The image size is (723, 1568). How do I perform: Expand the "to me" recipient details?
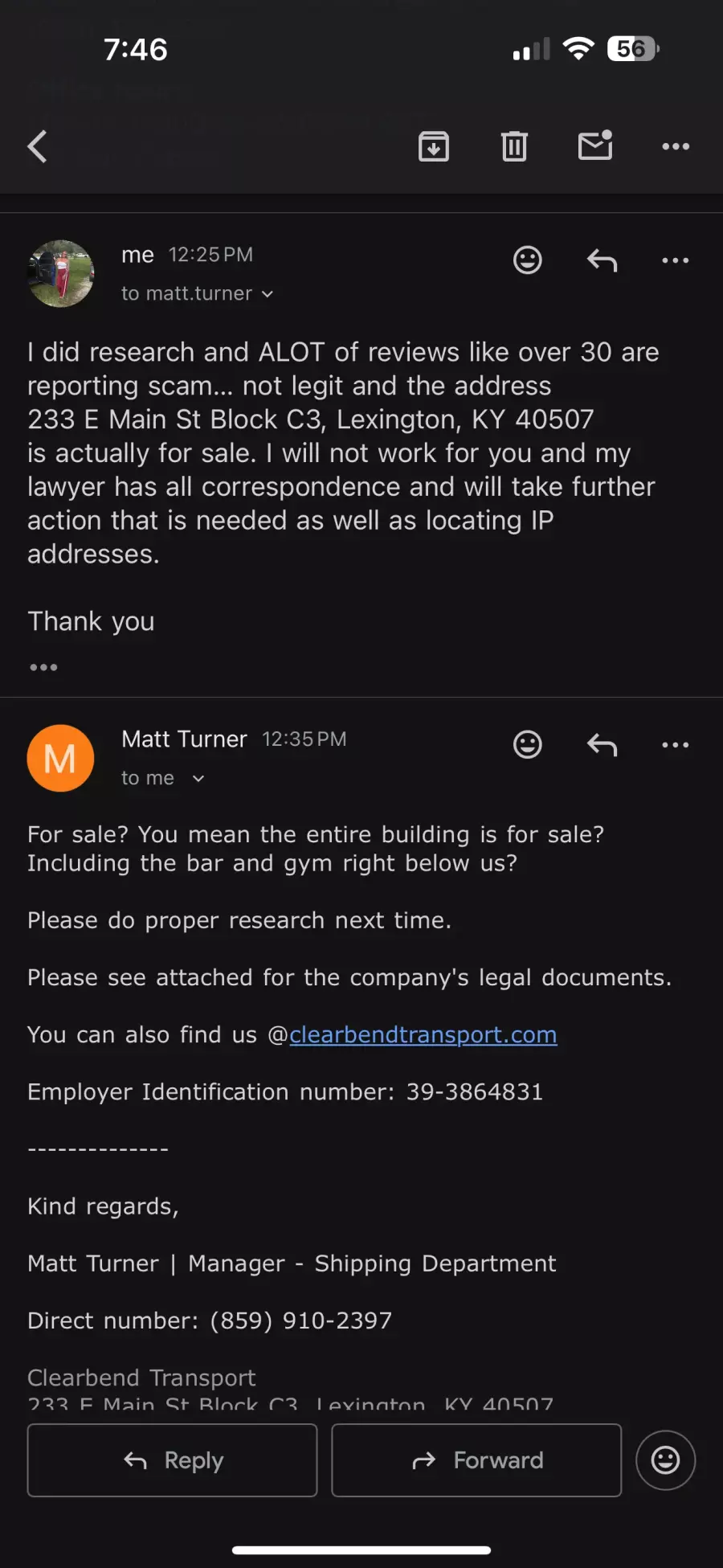pyautogui.click(x=162, y=778)
